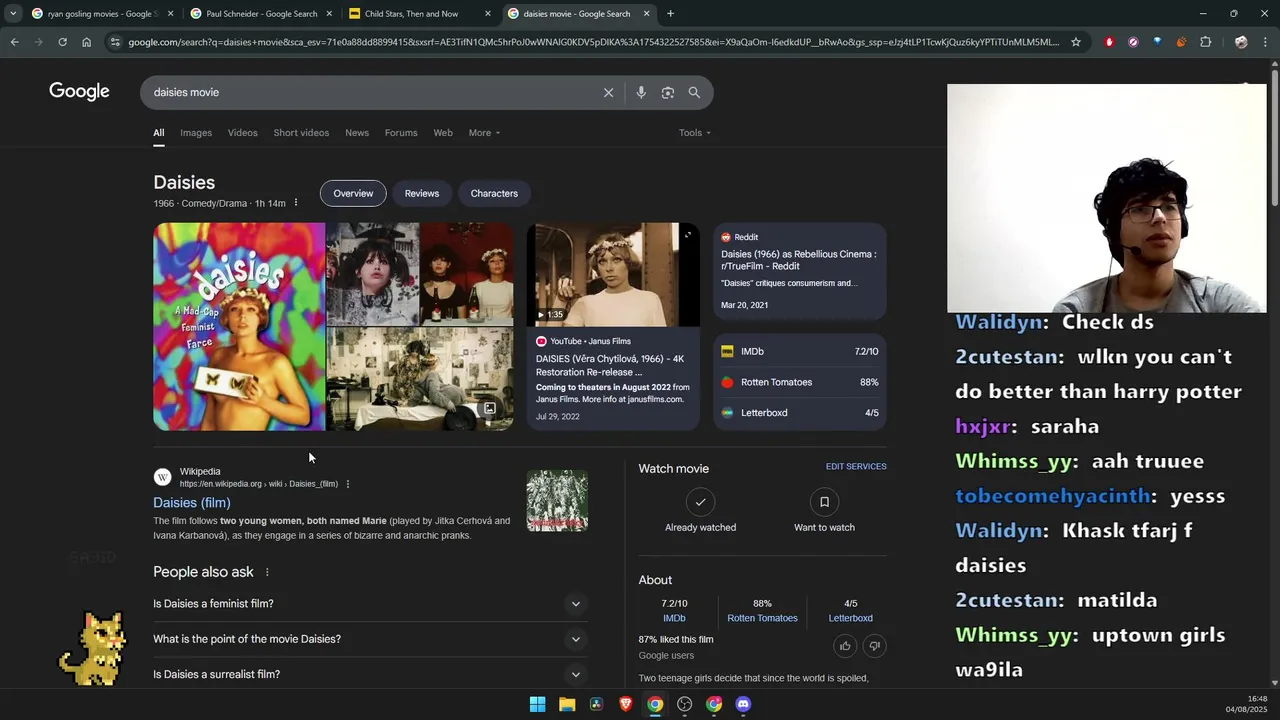
Task: Open Reddit 'Daisies (1966) as Rebellious Cinema' card
Action: [800, 273]
